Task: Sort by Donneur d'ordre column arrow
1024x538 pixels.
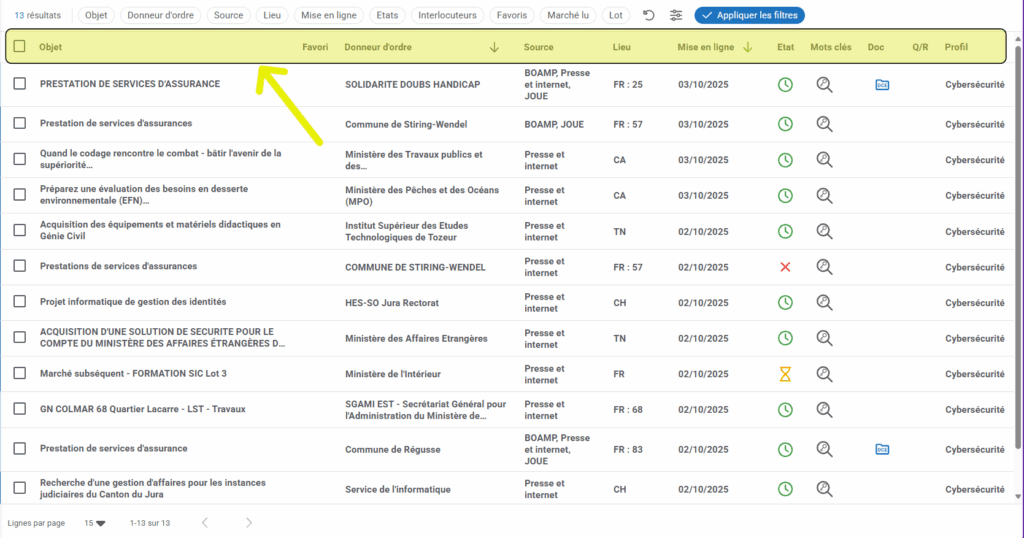Action: click(494, 47)
